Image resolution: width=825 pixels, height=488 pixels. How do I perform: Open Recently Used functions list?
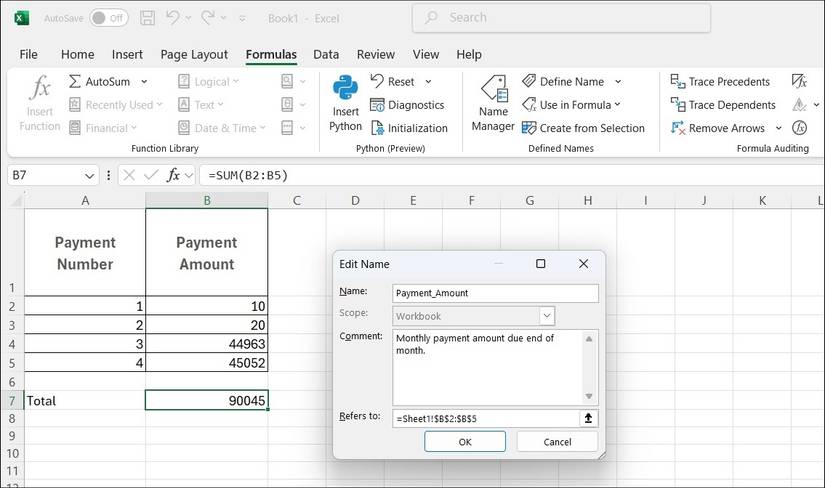pos(116,105)
